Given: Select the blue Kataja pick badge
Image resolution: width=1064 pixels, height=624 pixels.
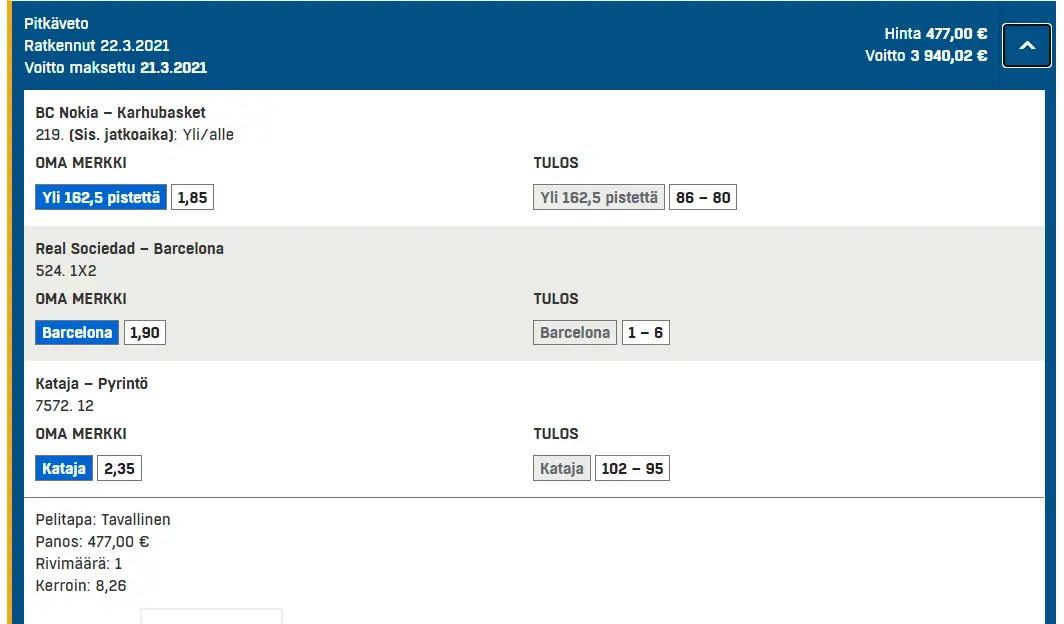Looking at the screenshot, I should [x=64, y=468].
